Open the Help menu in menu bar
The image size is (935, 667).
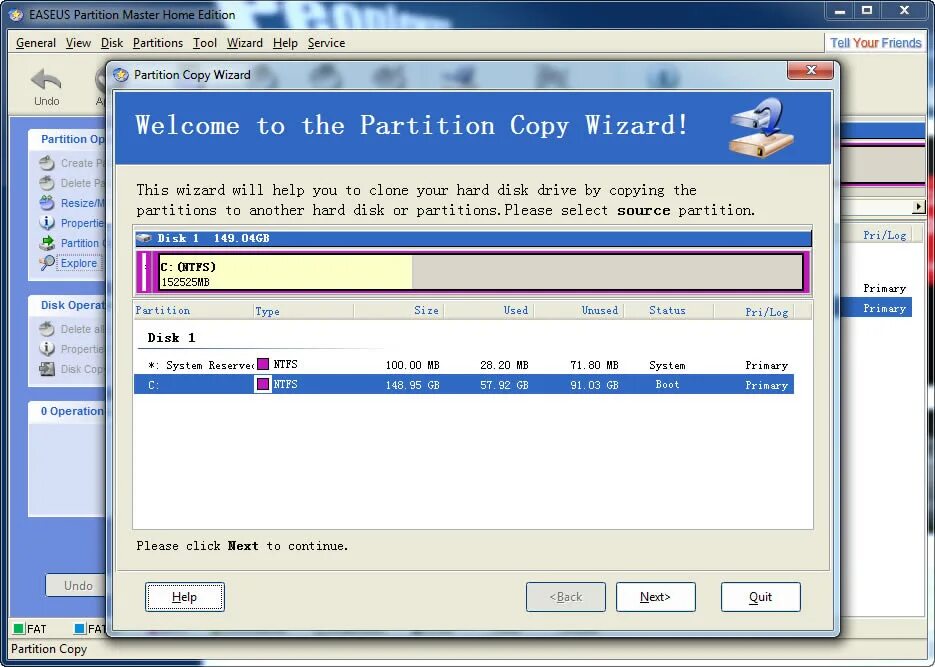(285, 43)
